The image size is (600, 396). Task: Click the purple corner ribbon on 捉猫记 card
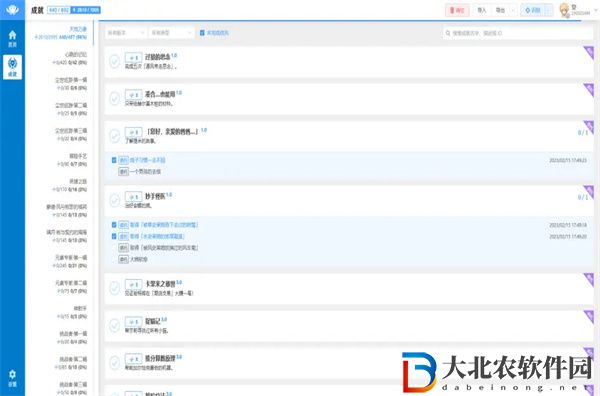[589, 316]
